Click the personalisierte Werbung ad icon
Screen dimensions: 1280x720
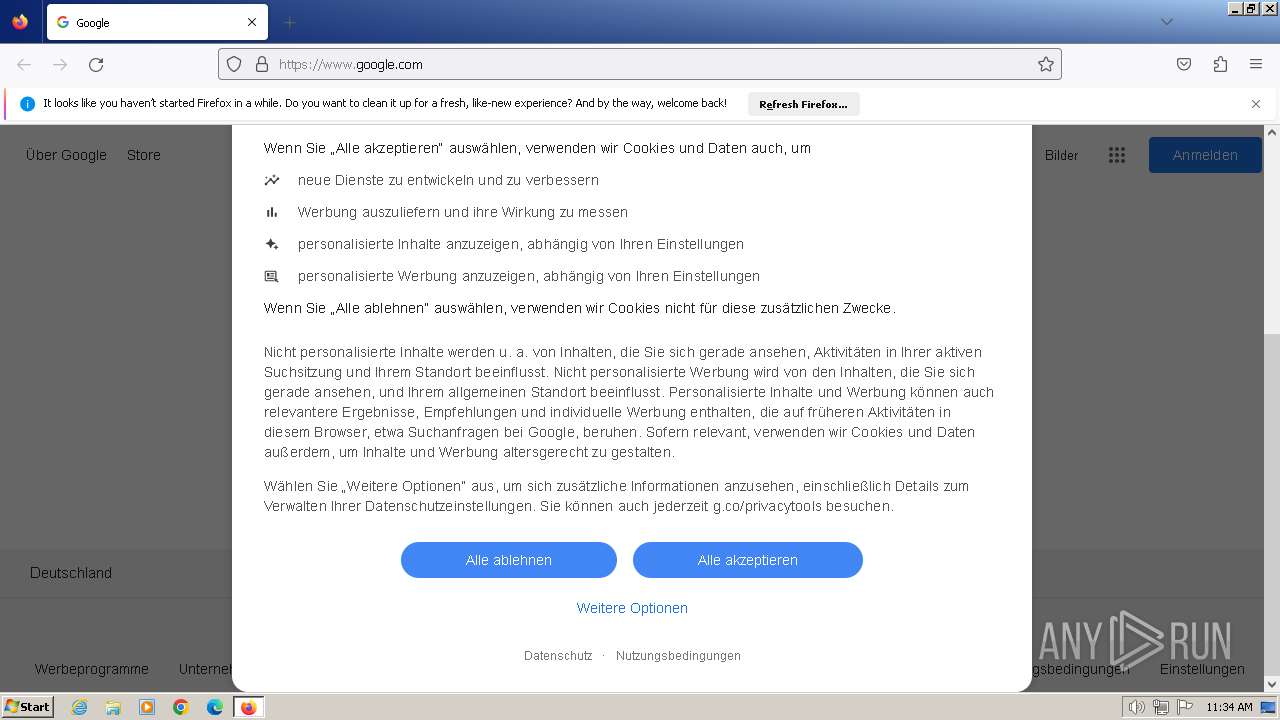272,276
